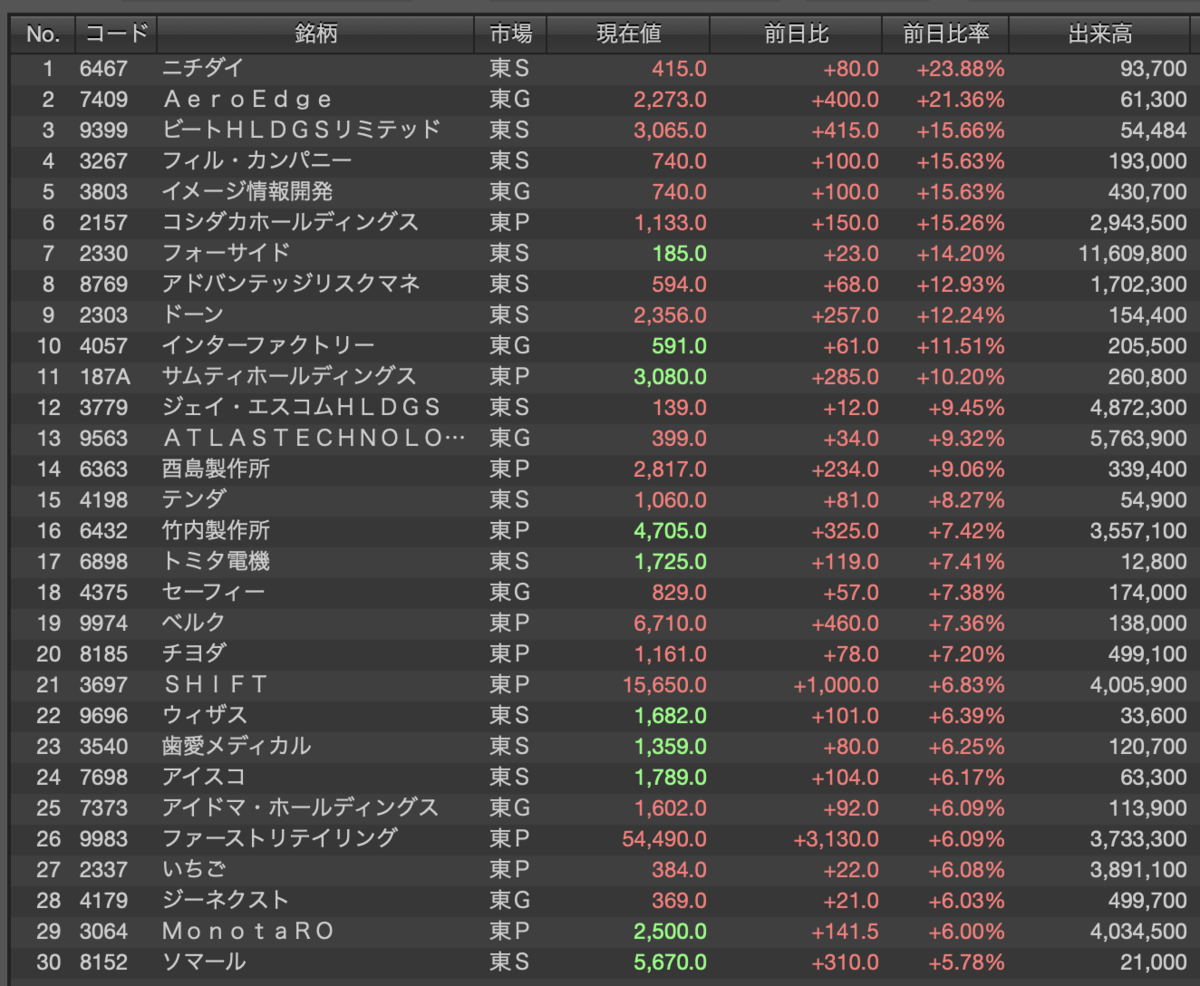1200x986 pixels.
Task: Select SHIFT stock name
Action: pos(216,684)
